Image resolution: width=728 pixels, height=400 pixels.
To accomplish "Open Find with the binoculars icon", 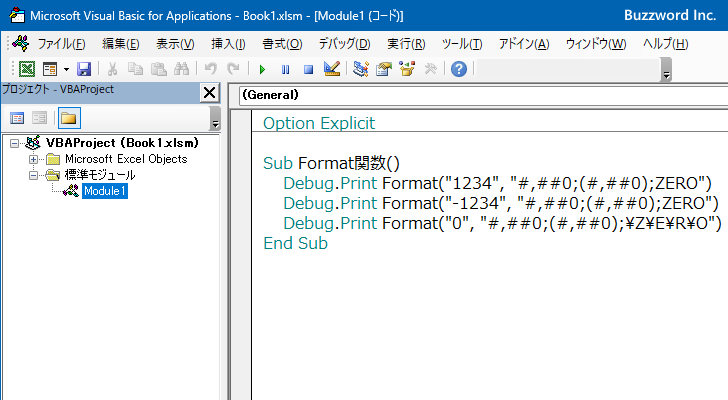I will 182,70.
